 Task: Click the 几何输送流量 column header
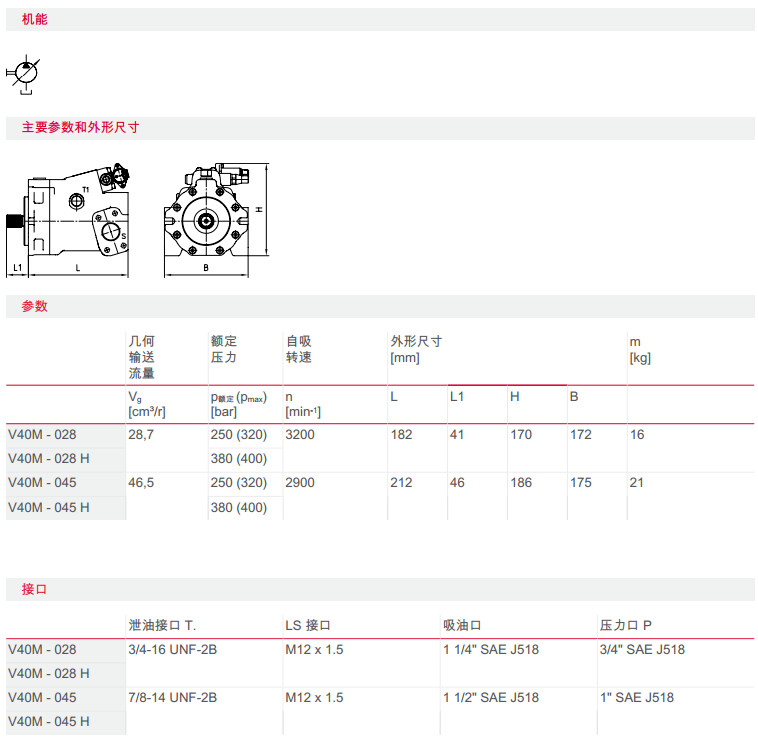click(142, 357)
